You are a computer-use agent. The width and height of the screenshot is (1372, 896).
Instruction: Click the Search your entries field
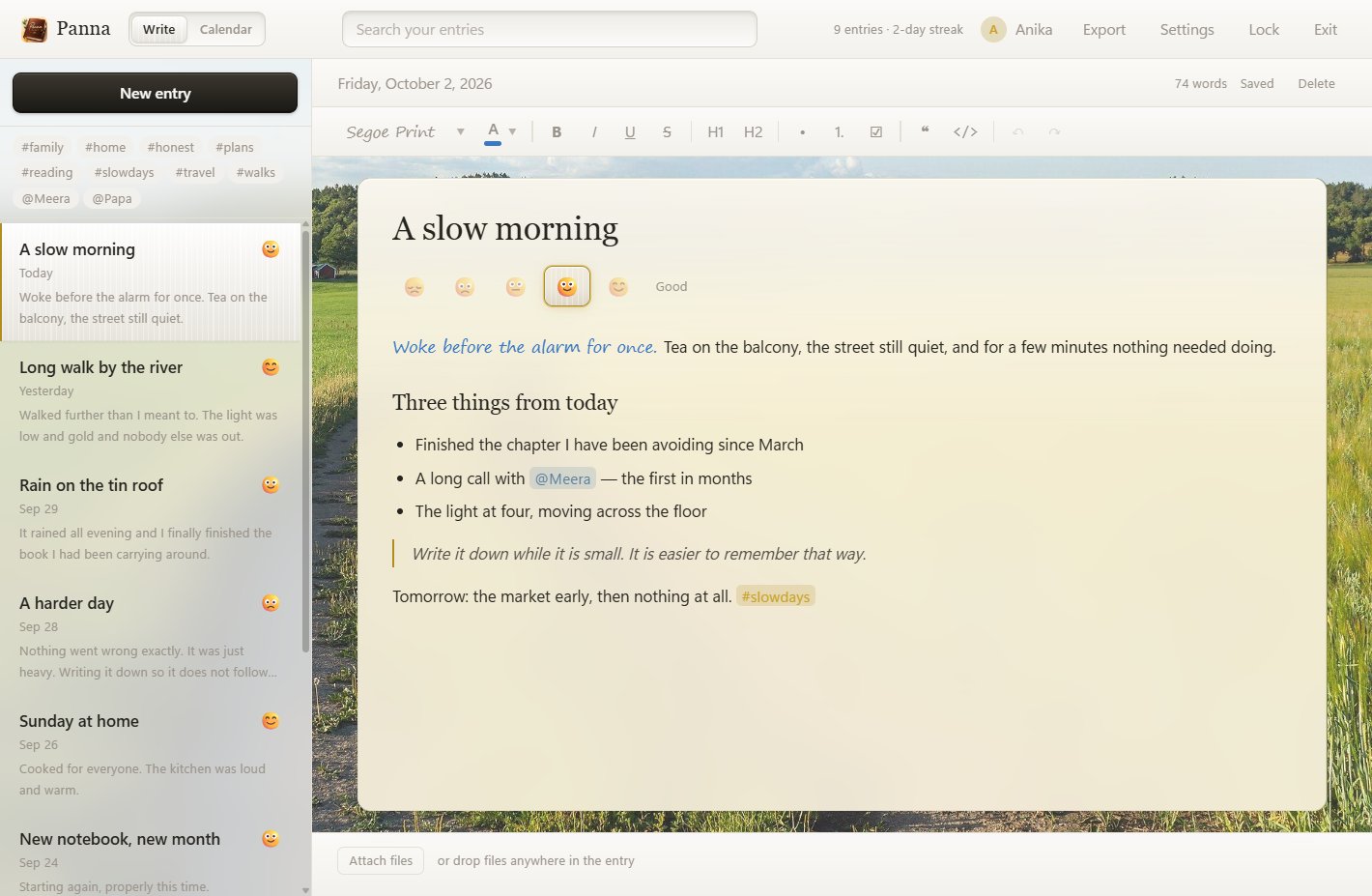coord(550,29)
